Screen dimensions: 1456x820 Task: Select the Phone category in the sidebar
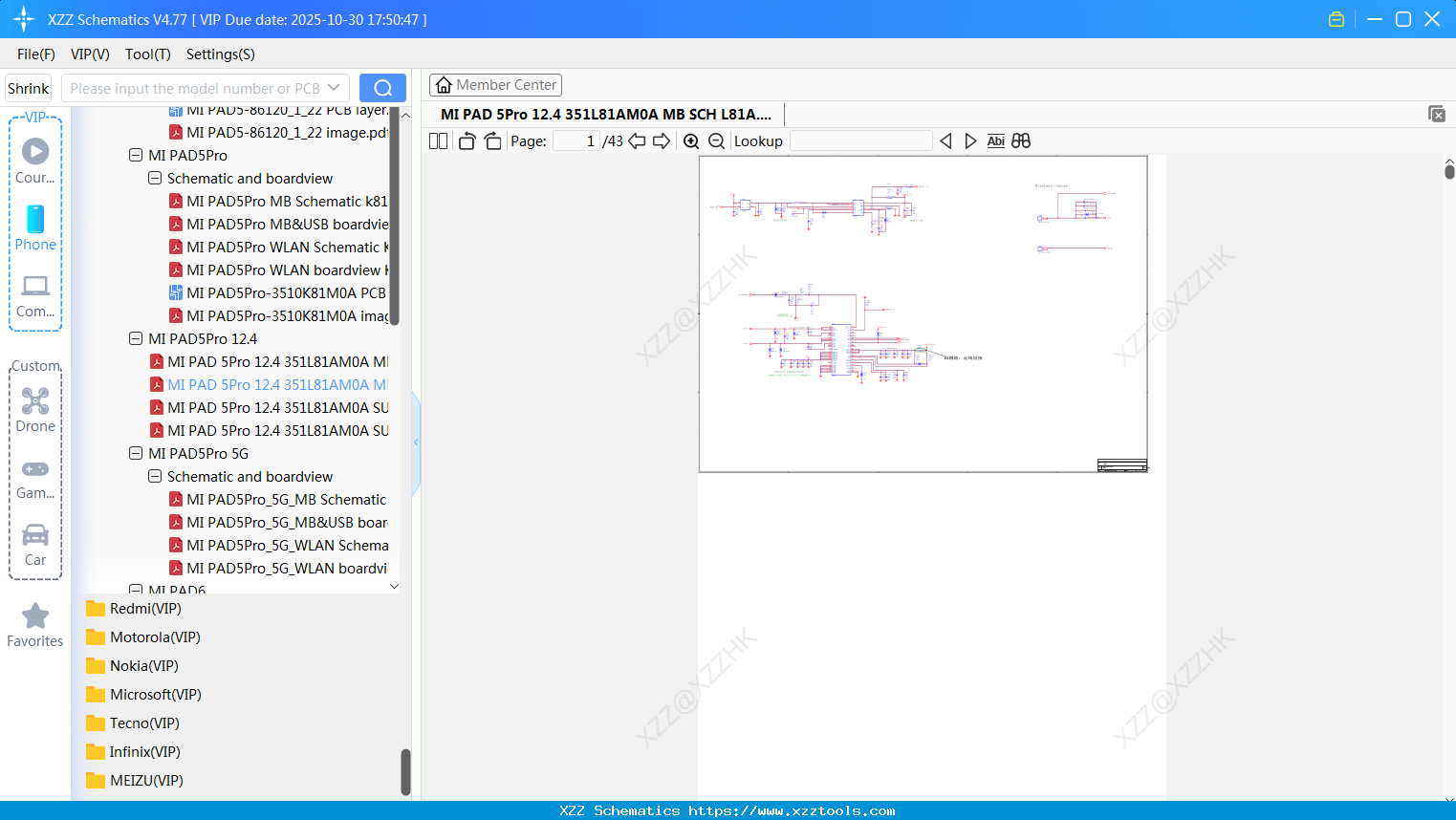(35, 228)
